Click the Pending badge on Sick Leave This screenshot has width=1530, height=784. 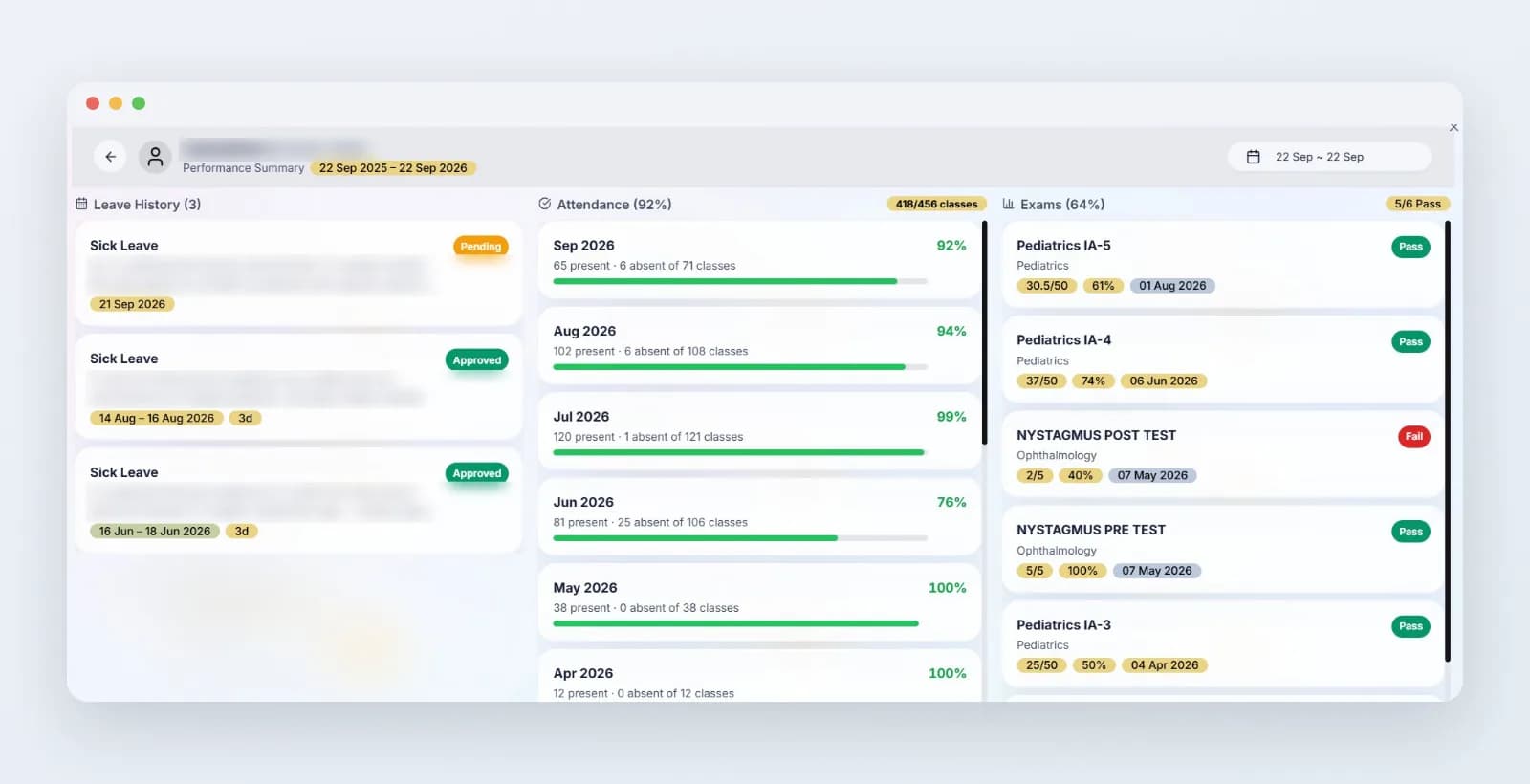point(480,247)
